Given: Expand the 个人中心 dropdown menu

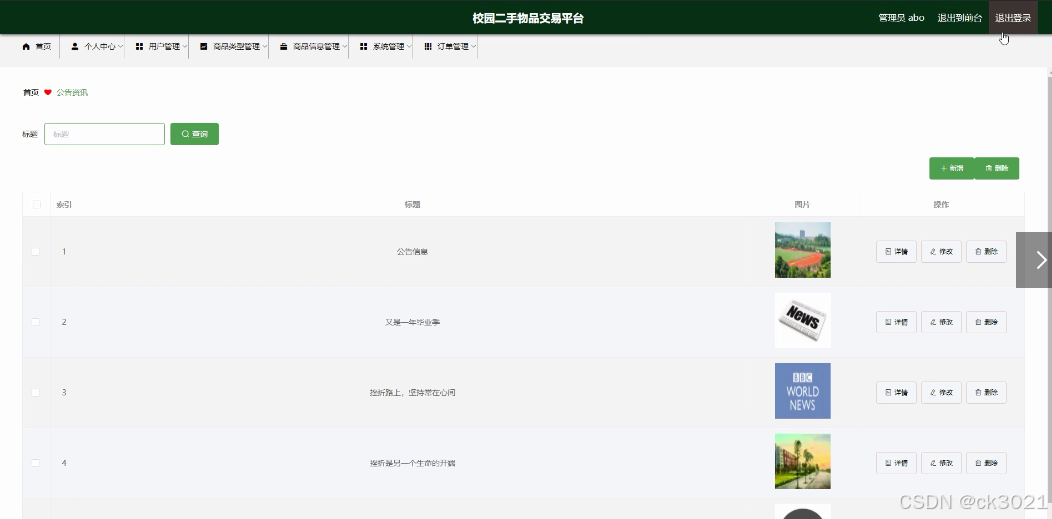Looking at the screenshot, I should [97, 47].
